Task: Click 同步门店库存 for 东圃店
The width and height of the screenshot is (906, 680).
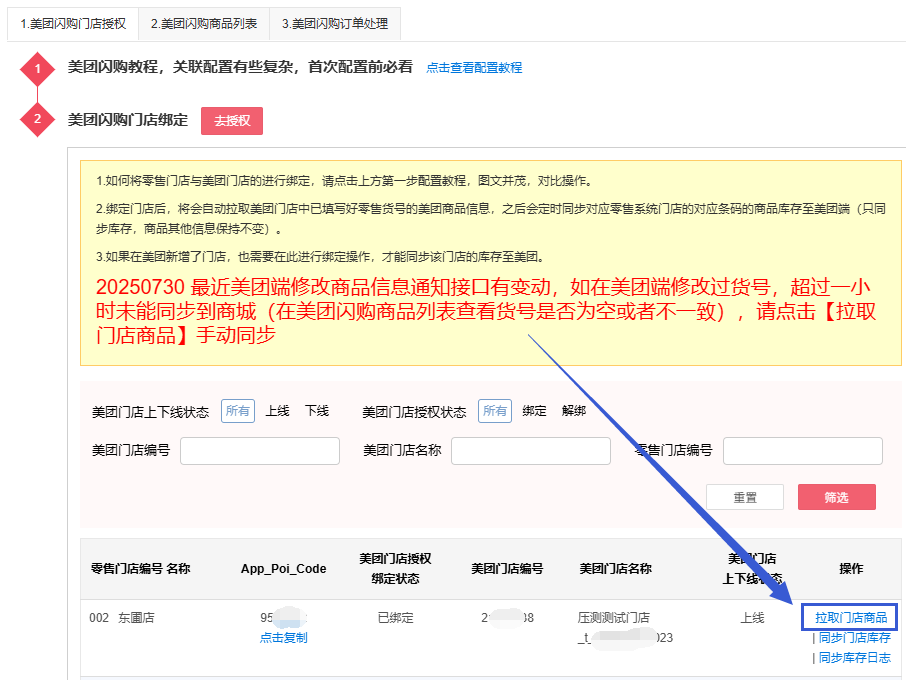Action: 855,638
